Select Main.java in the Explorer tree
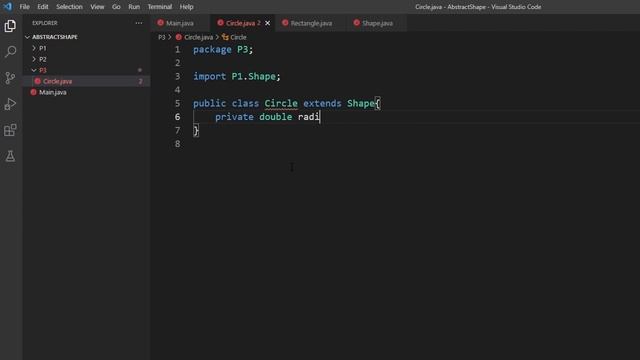 (x=86, y=92)
